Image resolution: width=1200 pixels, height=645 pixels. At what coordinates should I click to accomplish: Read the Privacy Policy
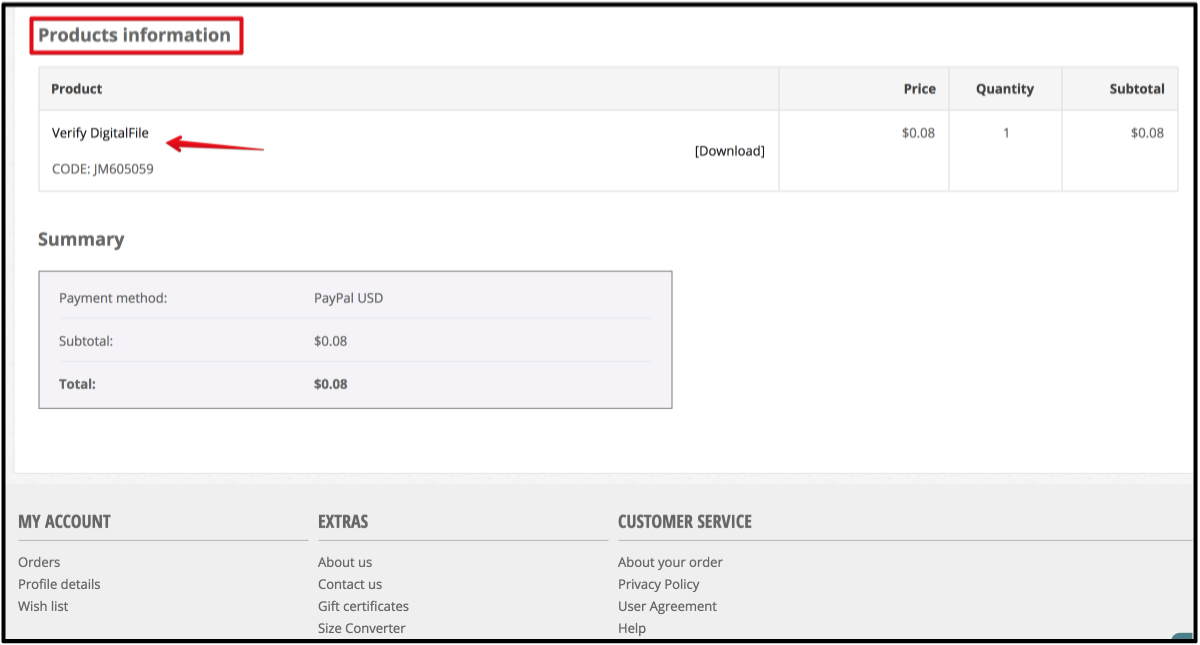pos(659,584)
